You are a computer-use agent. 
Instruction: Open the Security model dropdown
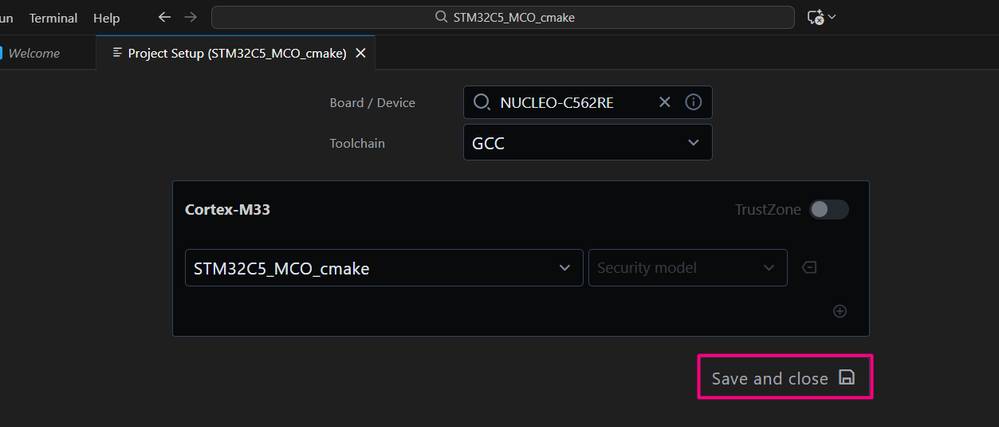coord(687,268)
